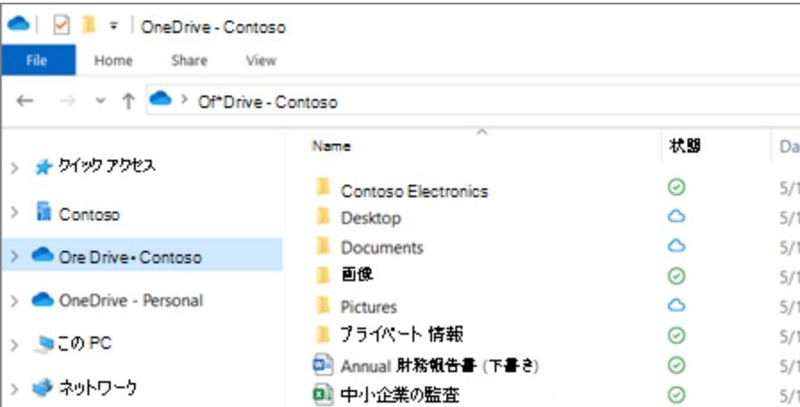Switch to the Share ribbon tab
Viewport: 800px width, 407px height.
[x=189, y=61]
